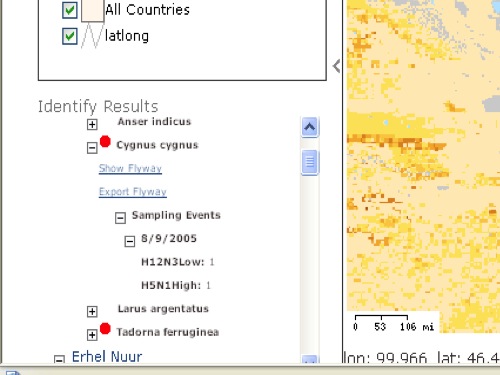Expand the Larus argentatus entry

coord(92,311)
